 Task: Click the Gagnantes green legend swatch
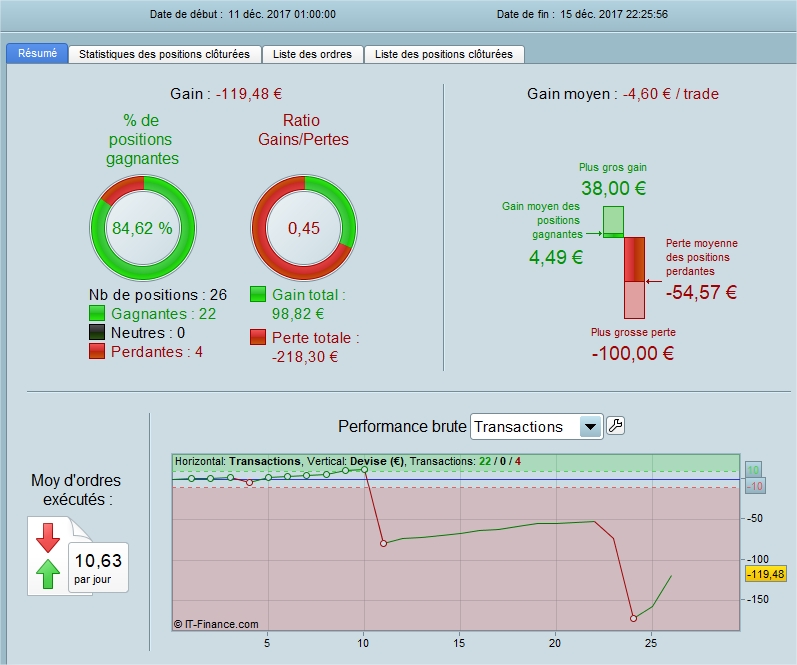pyautogui.click(x=97, y=313)
